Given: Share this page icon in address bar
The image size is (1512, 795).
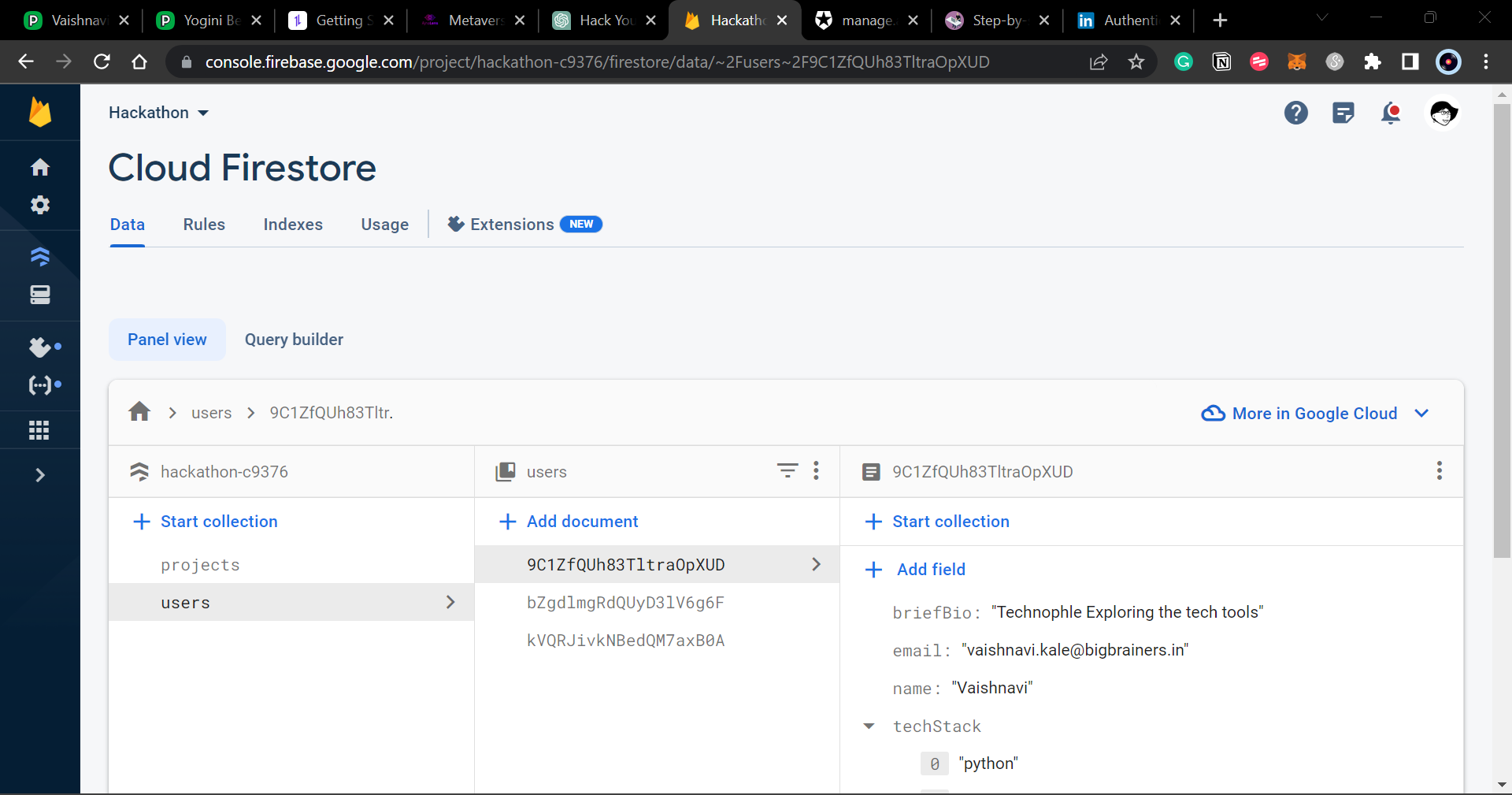Looking at the screenshot, I should point(1098,61).
